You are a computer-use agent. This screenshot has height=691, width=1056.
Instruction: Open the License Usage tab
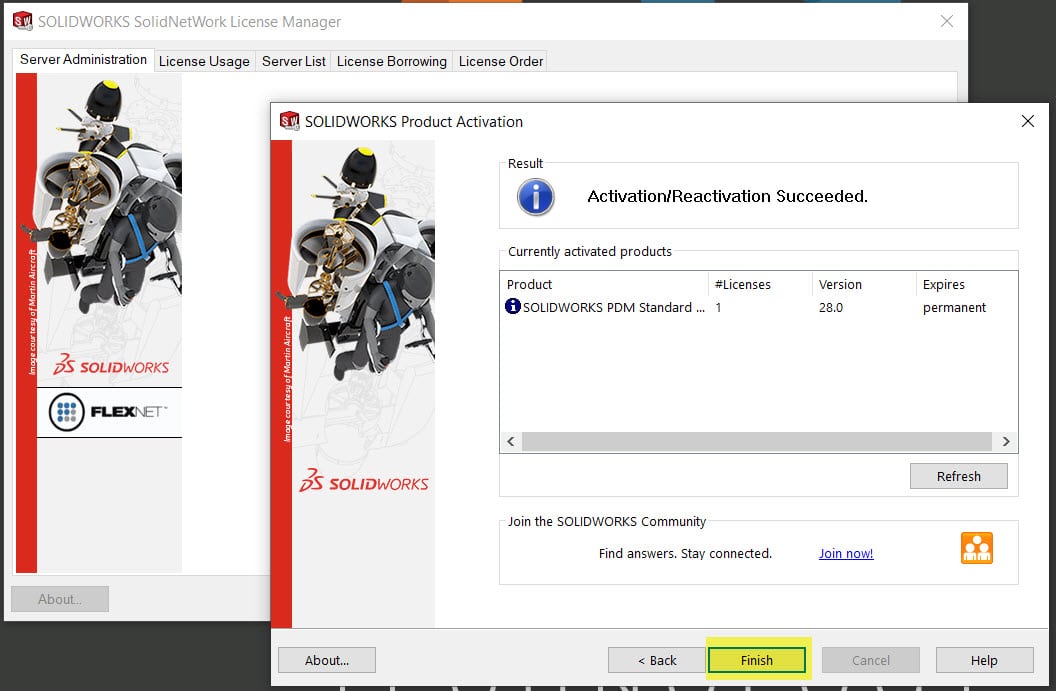(204, 61)
